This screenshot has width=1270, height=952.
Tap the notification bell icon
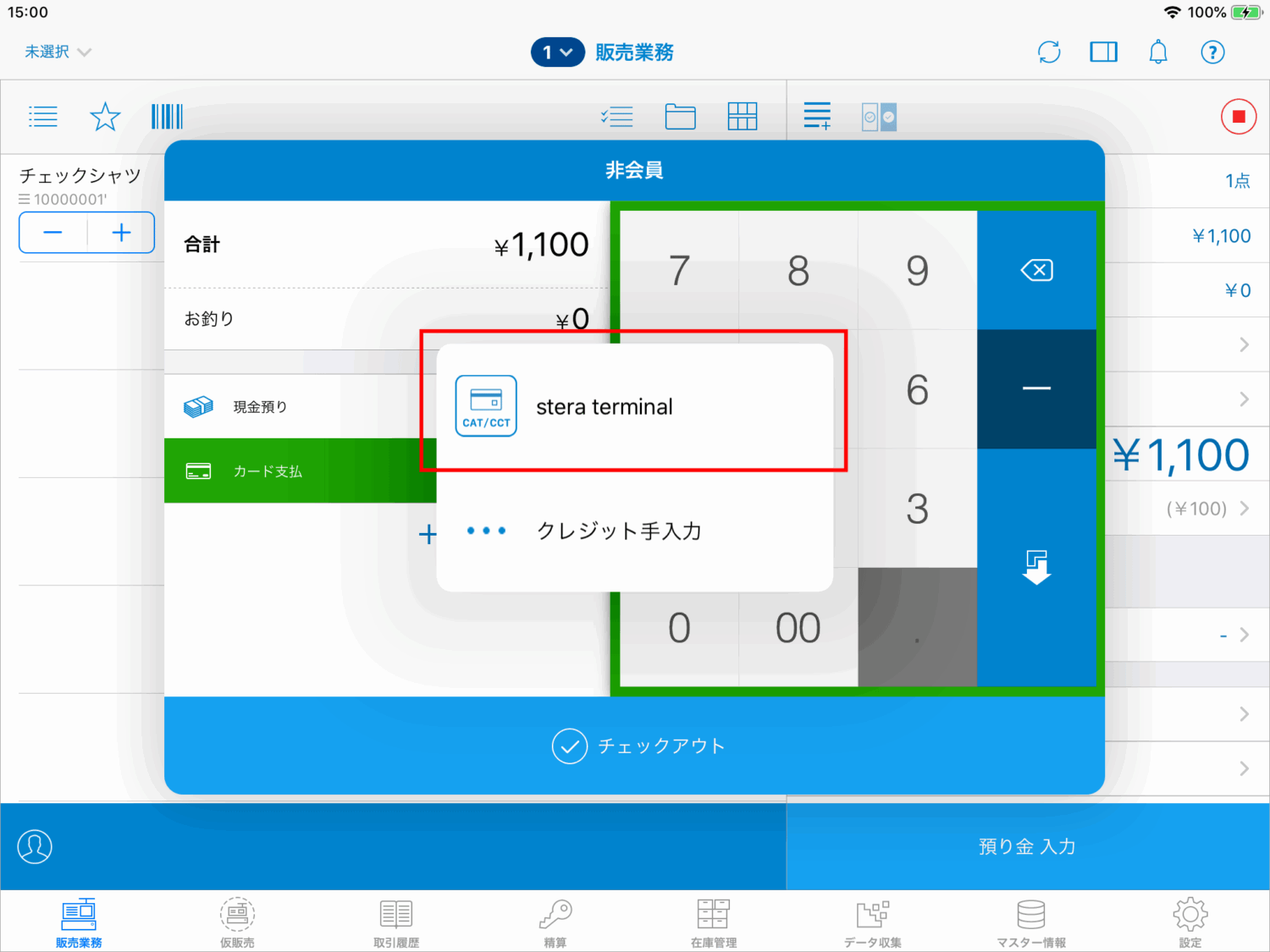1157,52
